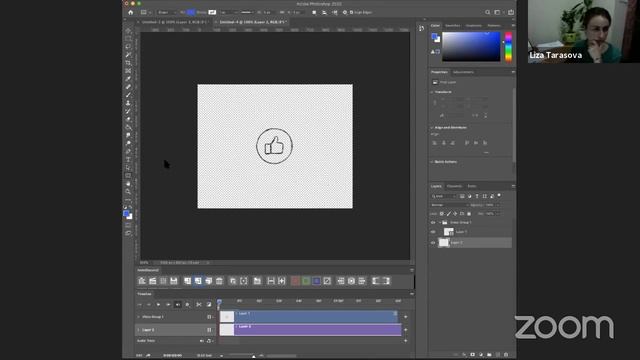
Task: Go to first frame in timeline
Action: (x=139, y=304)
